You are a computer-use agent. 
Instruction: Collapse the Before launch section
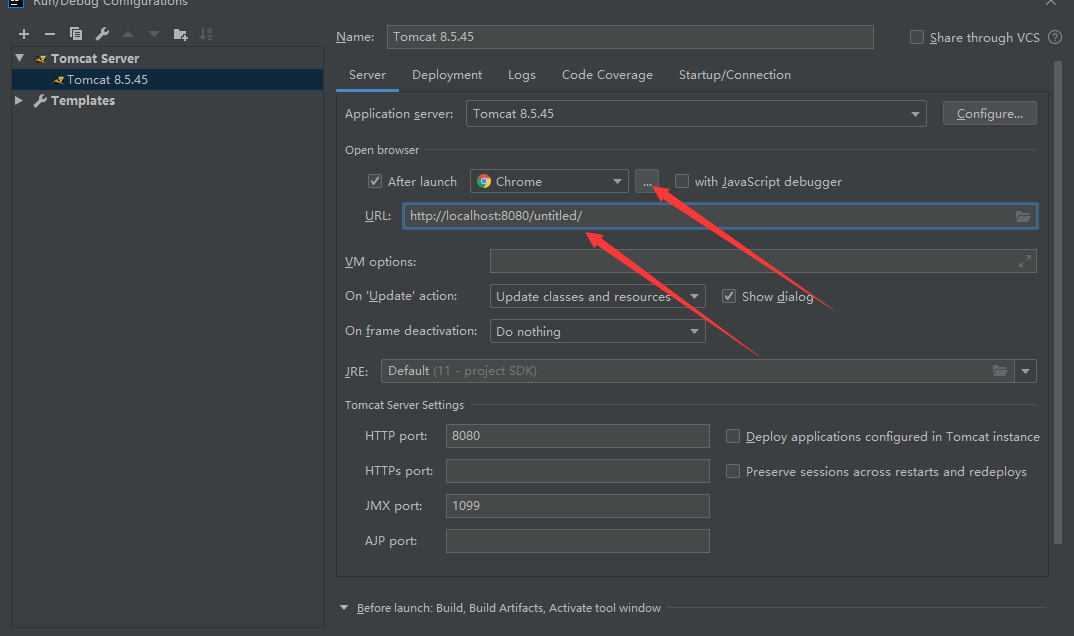[344, 608]
